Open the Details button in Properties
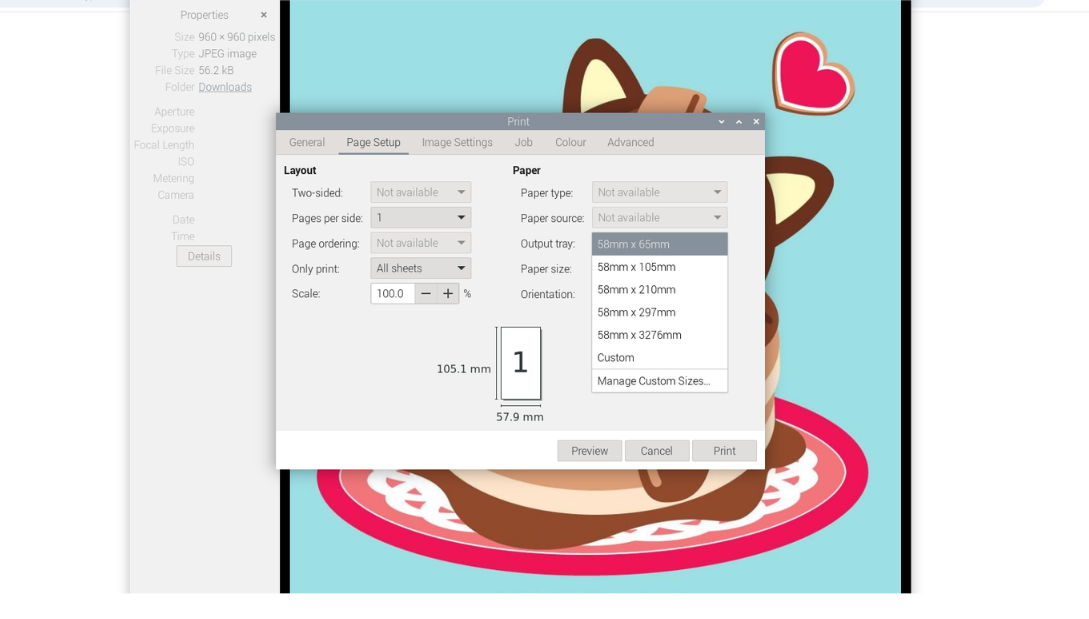 tap(204, 256)
